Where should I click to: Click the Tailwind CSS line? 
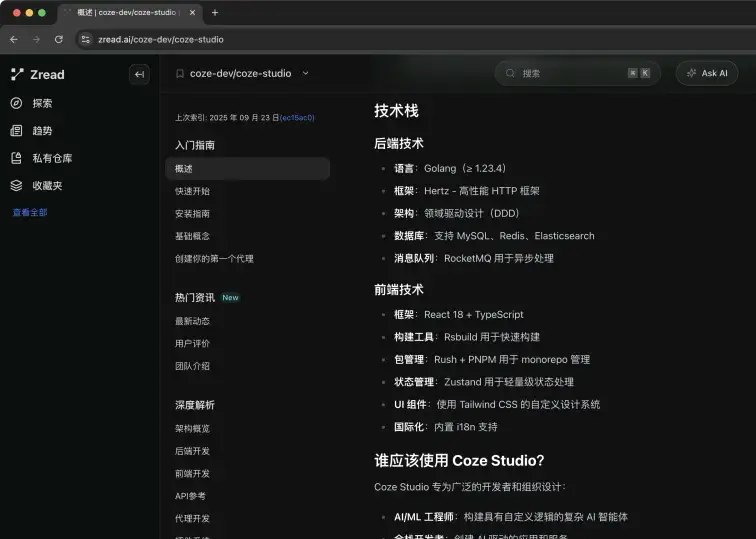tap(497, 404)
